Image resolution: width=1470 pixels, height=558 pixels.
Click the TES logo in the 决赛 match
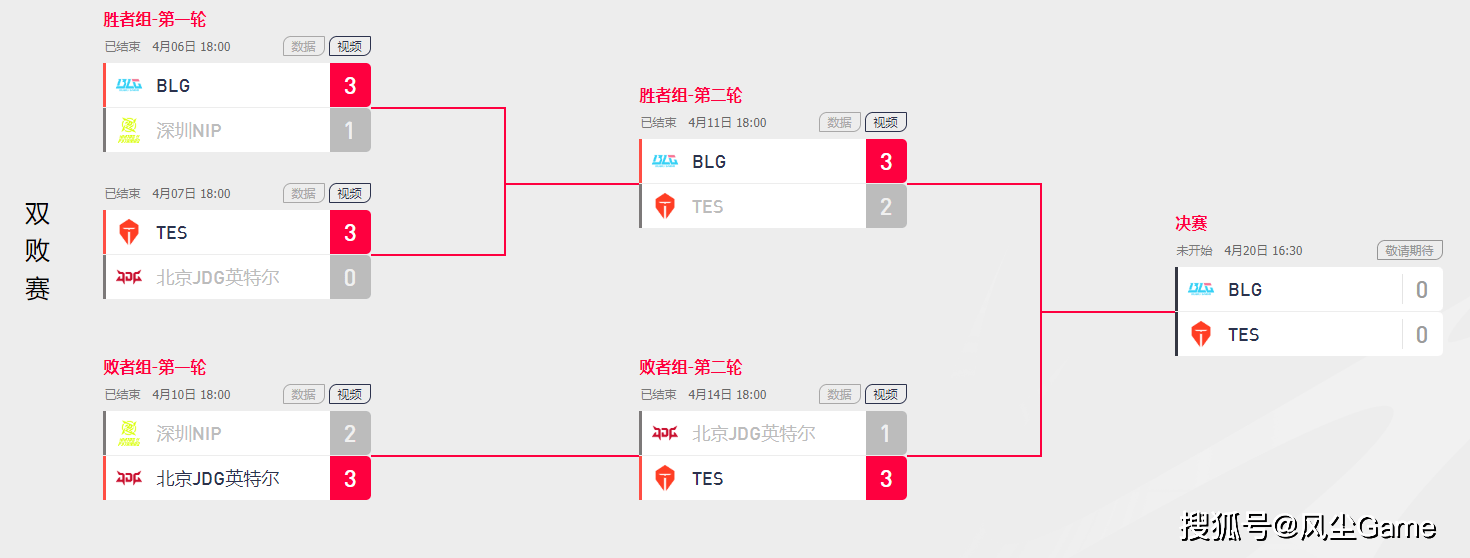click(1201, 334)
